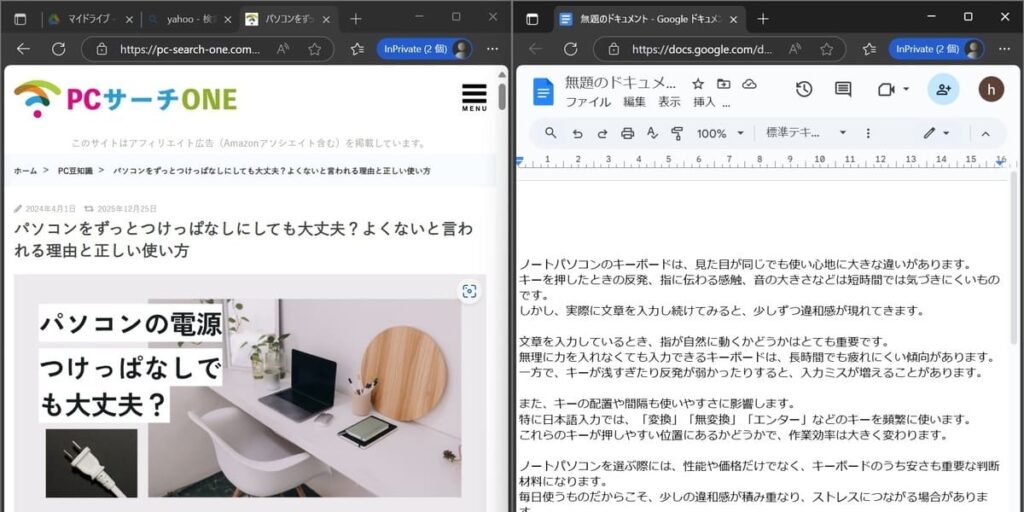
Task: Open read aloud in right browser
Action: click(795, 49)
